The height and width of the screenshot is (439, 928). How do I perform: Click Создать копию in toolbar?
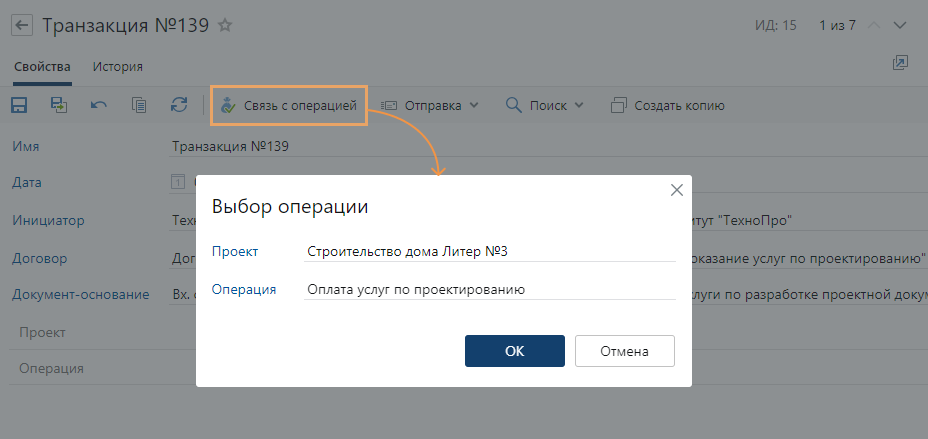668,105
